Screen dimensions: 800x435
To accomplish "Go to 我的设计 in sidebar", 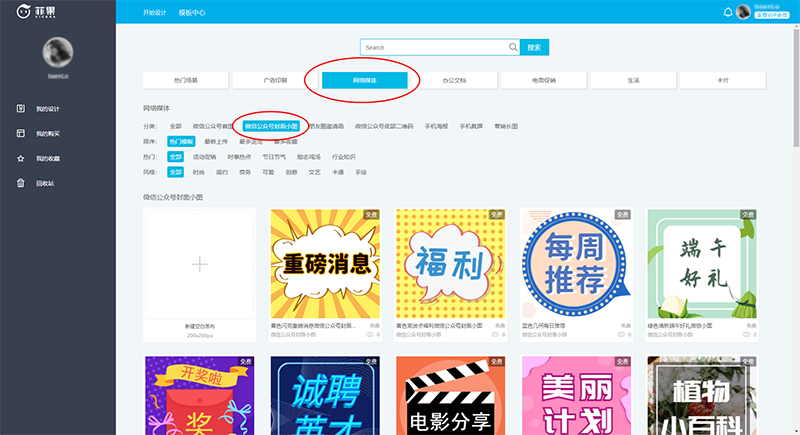I will (47, 109).
